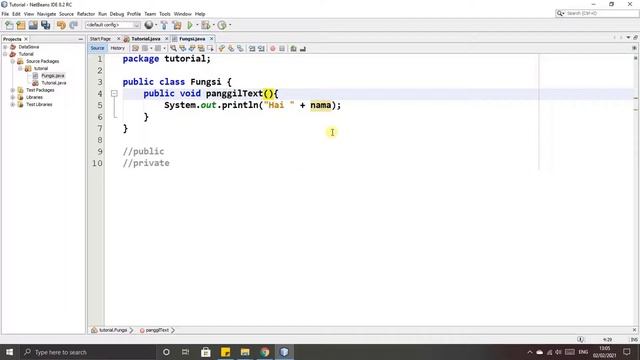Click the Build Project hammer icon
The image size is (640, 360).
(164, 25)
